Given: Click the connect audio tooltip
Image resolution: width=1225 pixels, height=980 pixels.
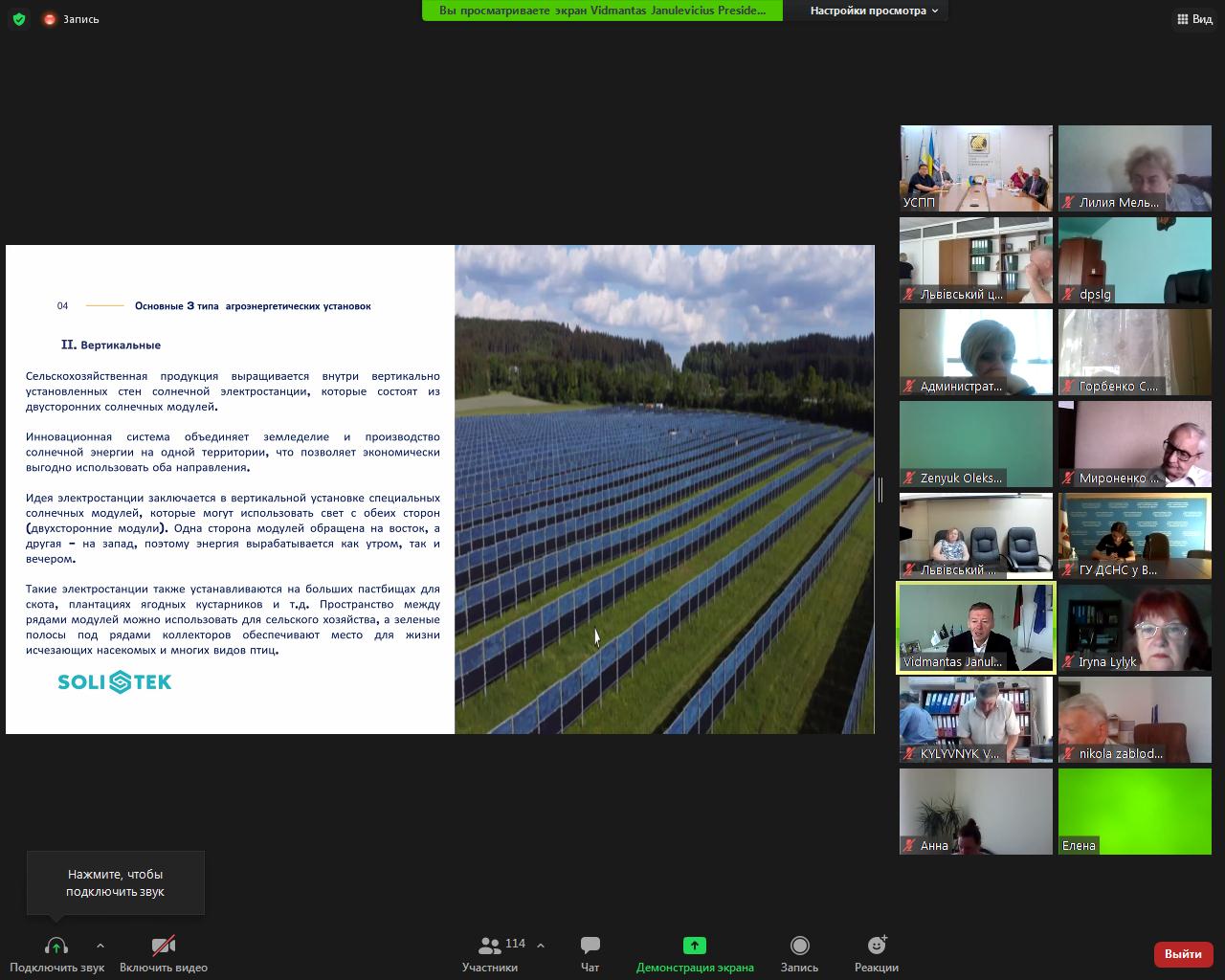Looking at the screenshot, I should pyautogui.click(x=115, y=882).
